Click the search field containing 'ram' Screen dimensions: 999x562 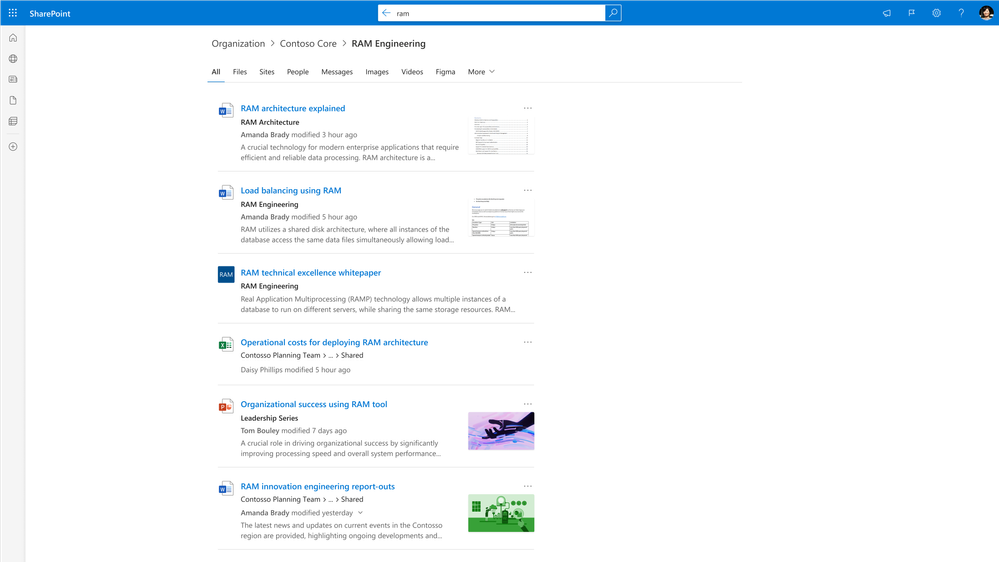pos(491,13)
